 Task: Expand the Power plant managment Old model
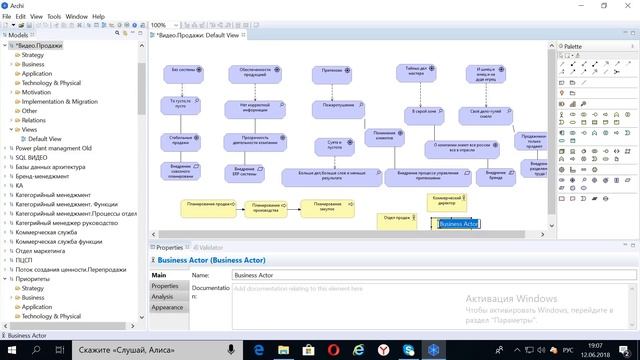pyautogui.click(x=5, y=148)
